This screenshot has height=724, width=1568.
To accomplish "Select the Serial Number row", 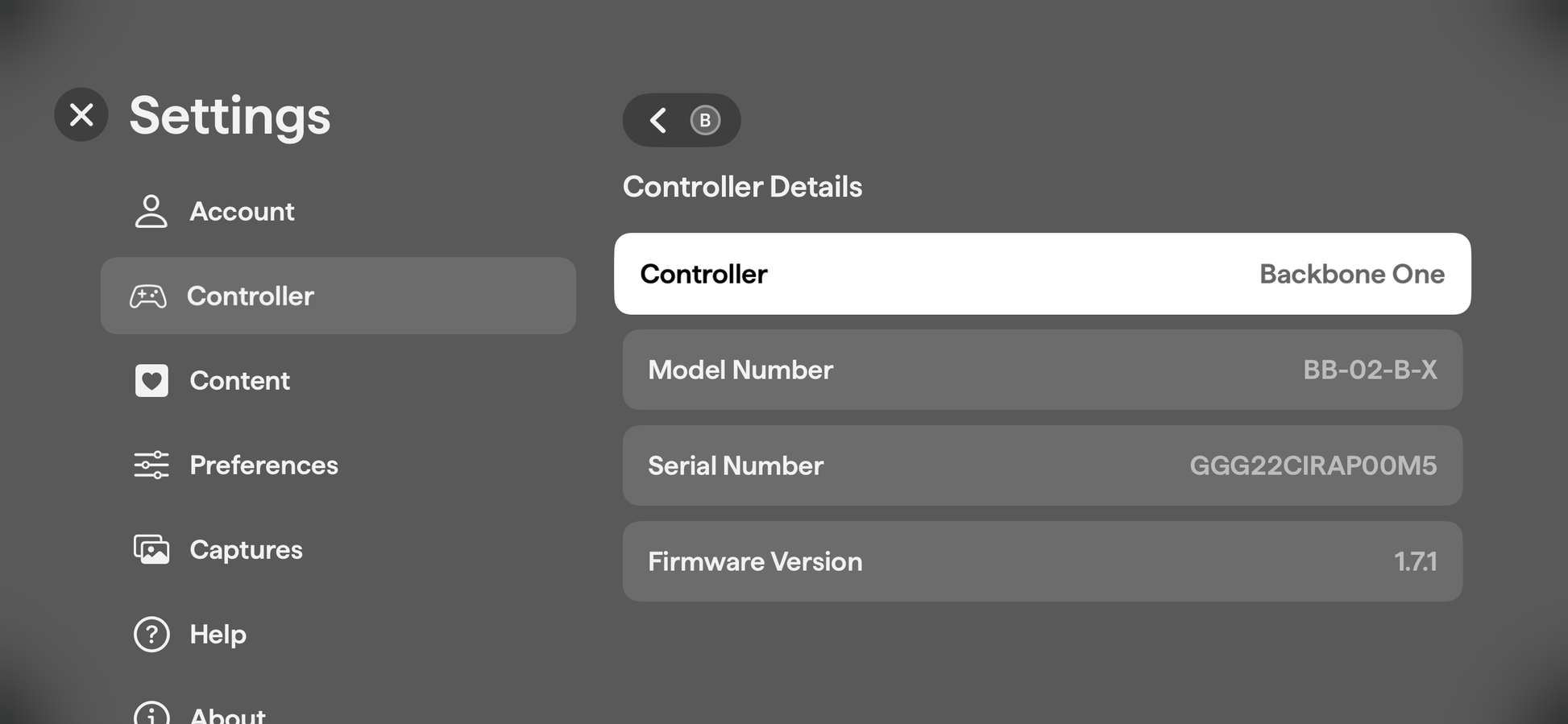I will (x=1043, y=465).
